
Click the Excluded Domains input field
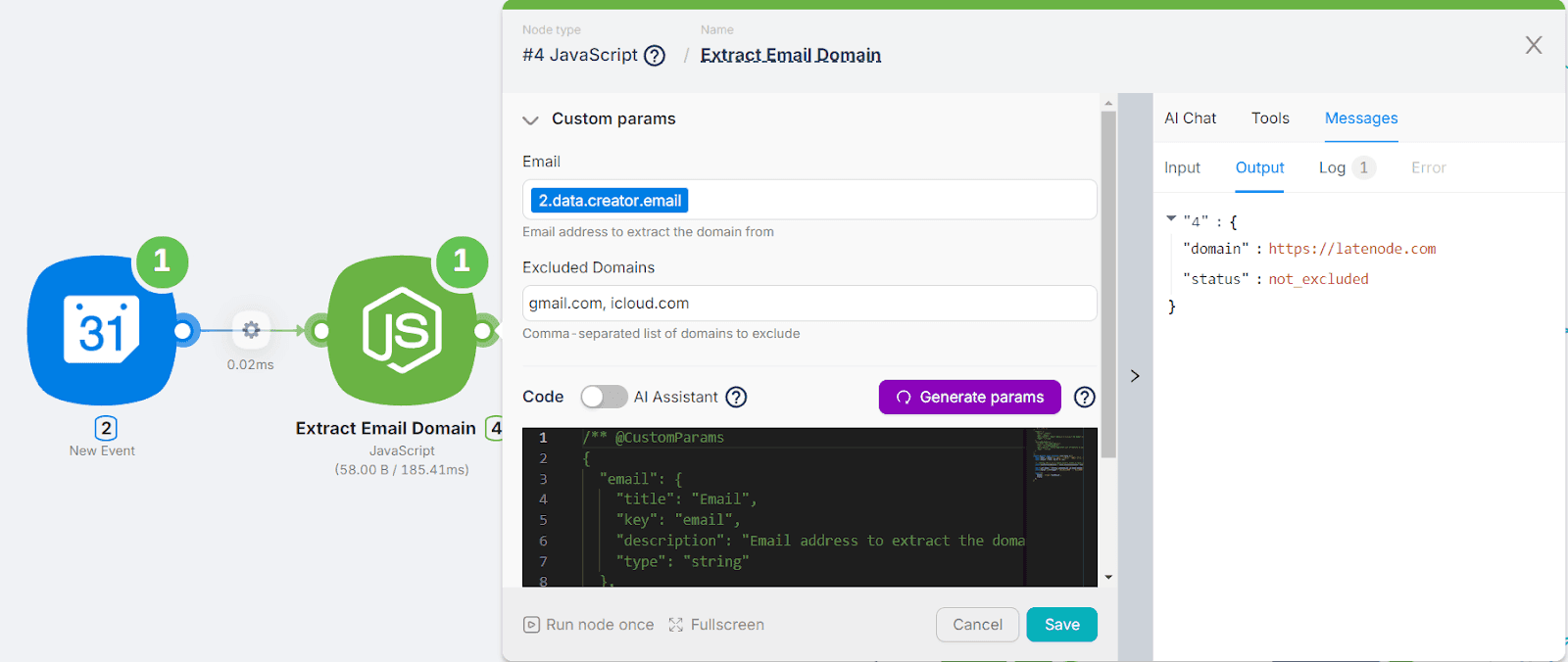coord(808,304)
